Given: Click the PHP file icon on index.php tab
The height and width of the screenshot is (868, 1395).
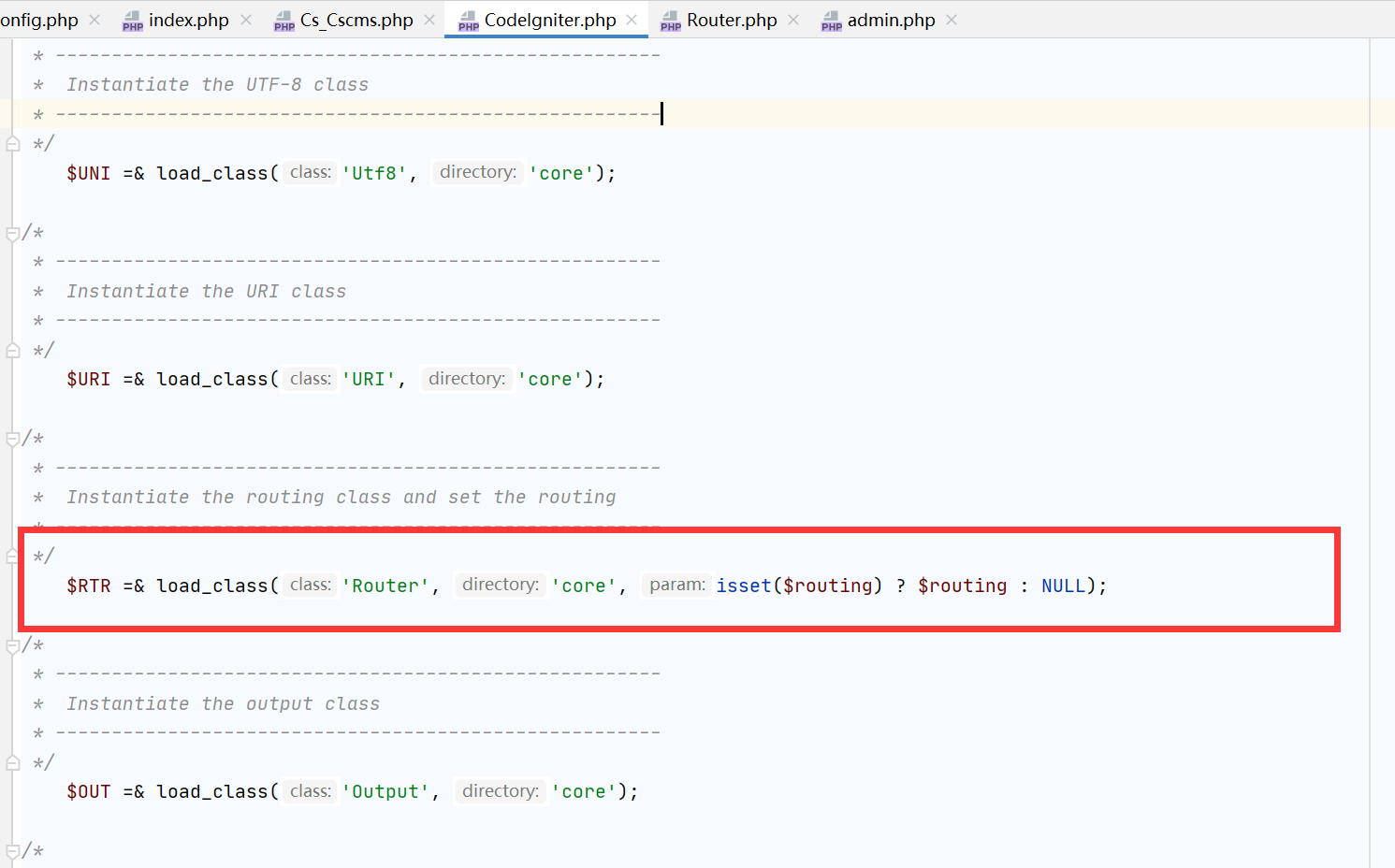Looking at the screenshot, I should tap(133, 21).
